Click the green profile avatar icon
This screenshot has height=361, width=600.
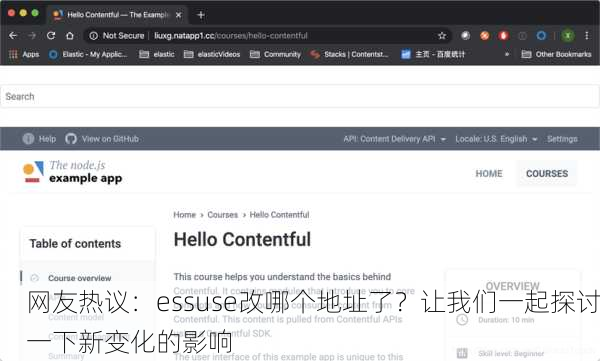[568, 36]
